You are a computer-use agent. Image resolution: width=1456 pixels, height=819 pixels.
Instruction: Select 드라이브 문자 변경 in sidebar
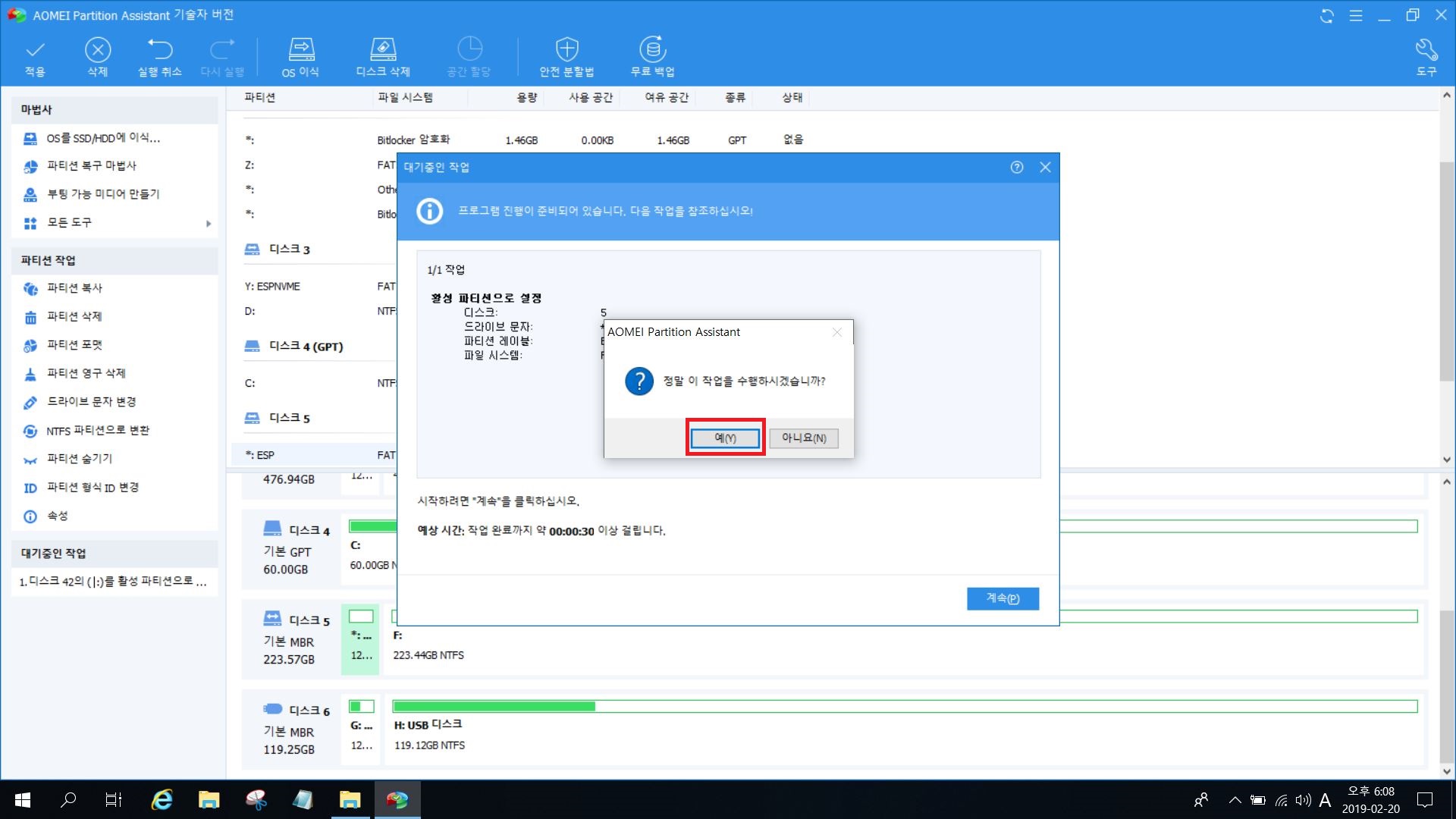91,402
